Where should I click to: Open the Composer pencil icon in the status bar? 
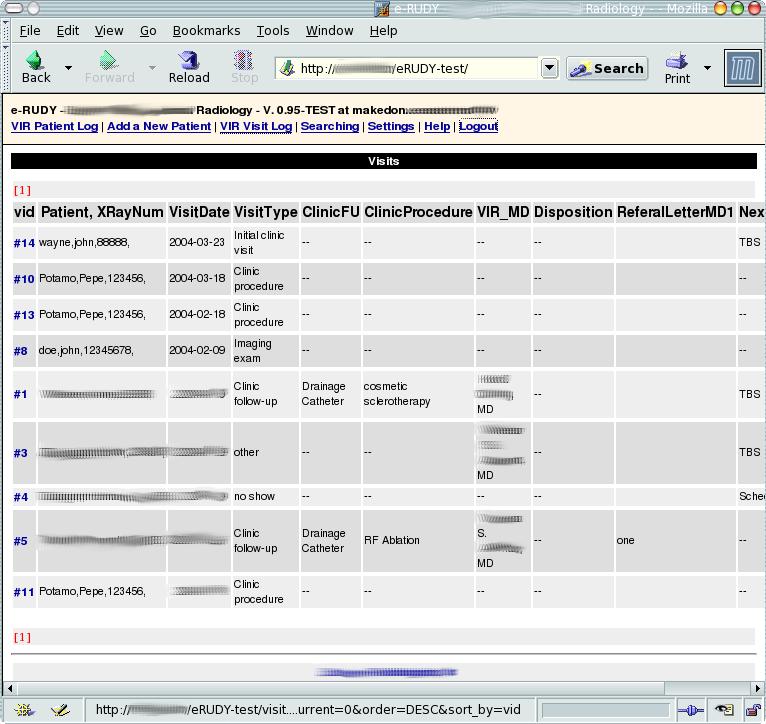(x=61, y=709)
